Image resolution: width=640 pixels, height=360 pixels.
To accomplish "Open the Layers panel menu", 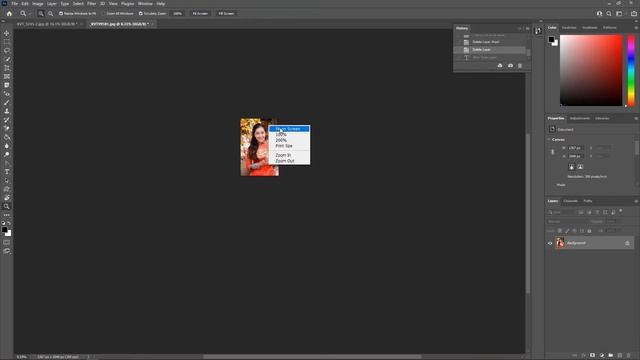I will click(636, 201).
